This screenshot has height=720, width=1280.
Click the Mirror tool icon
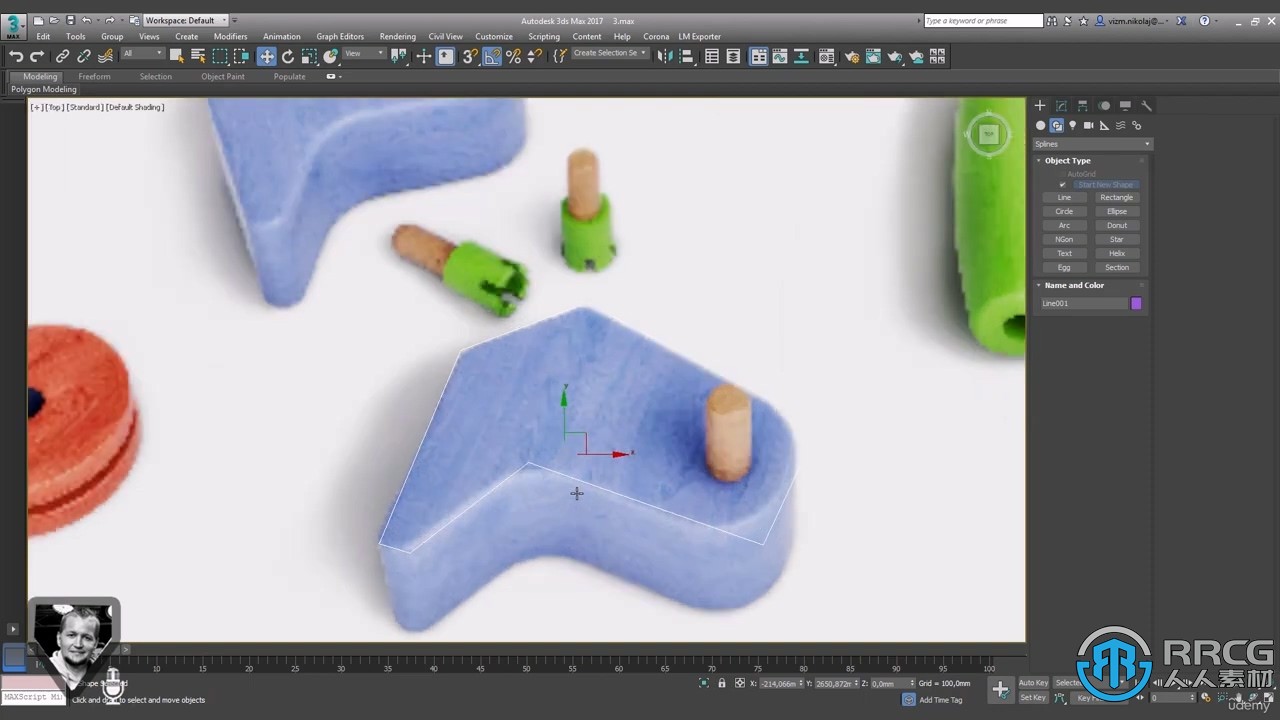(665, 57)
